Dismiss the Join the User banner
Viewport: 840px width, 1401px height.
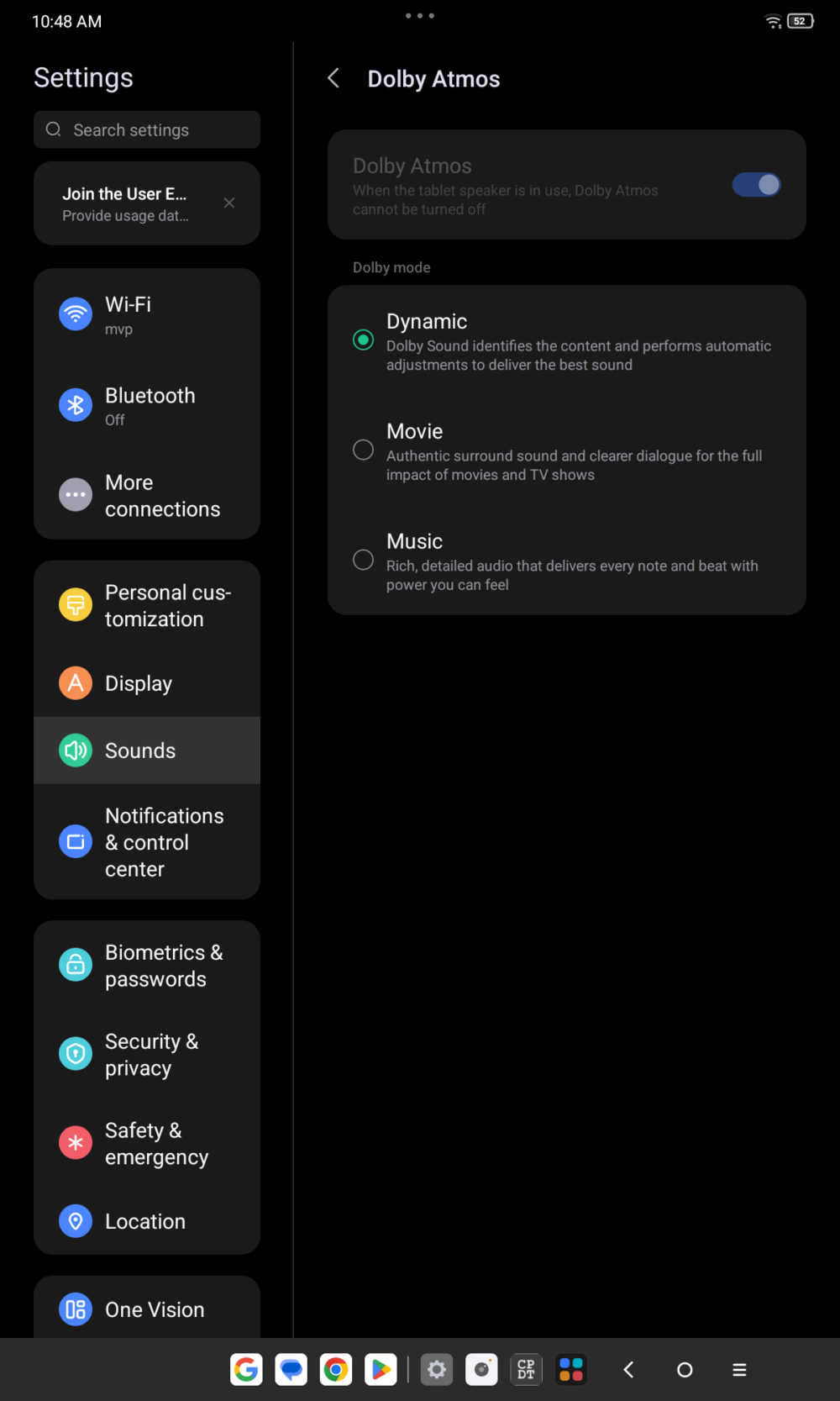coord(229,203)
